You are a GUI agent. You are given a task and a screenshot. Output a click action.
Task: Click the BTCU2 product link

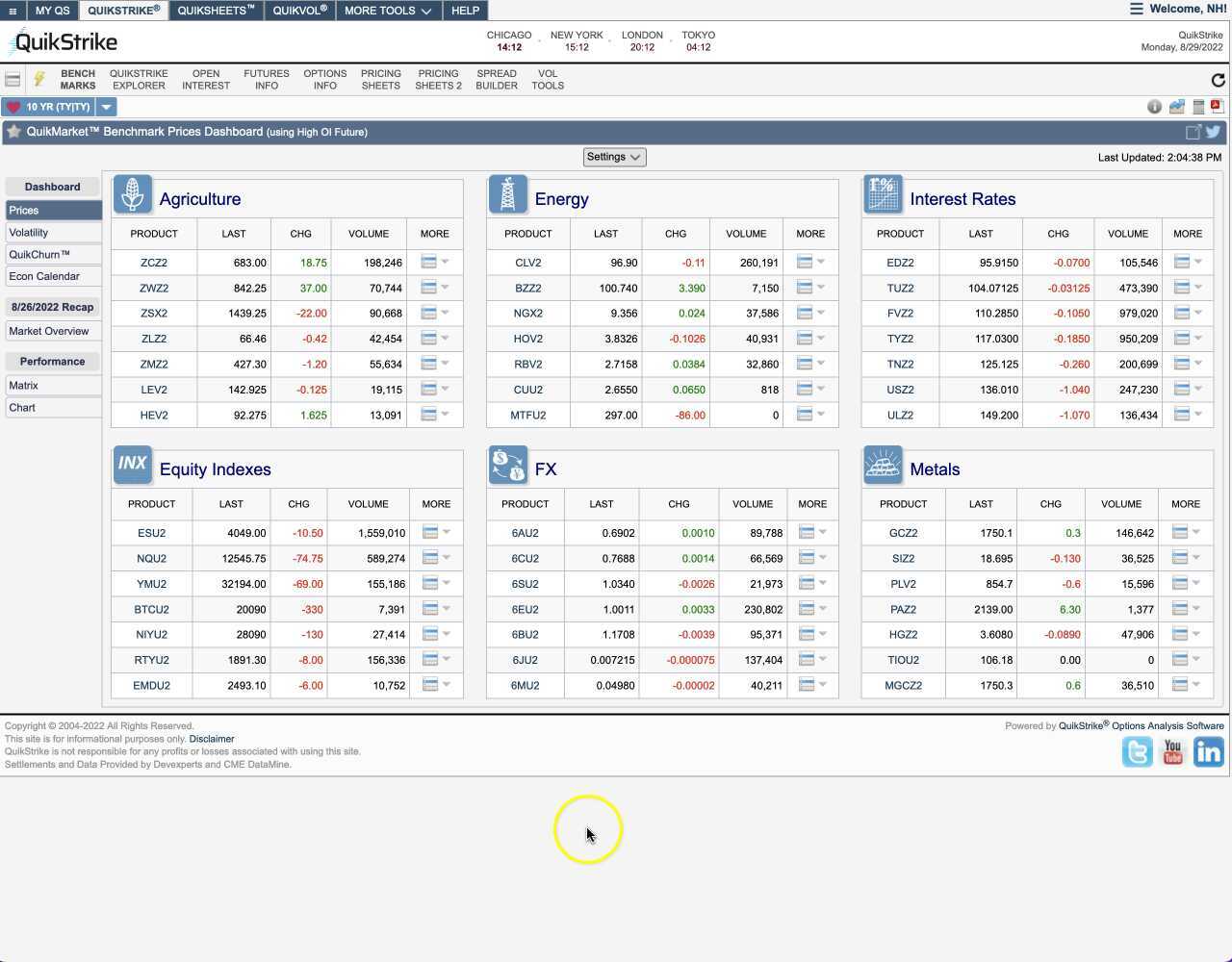coord(151,609)
